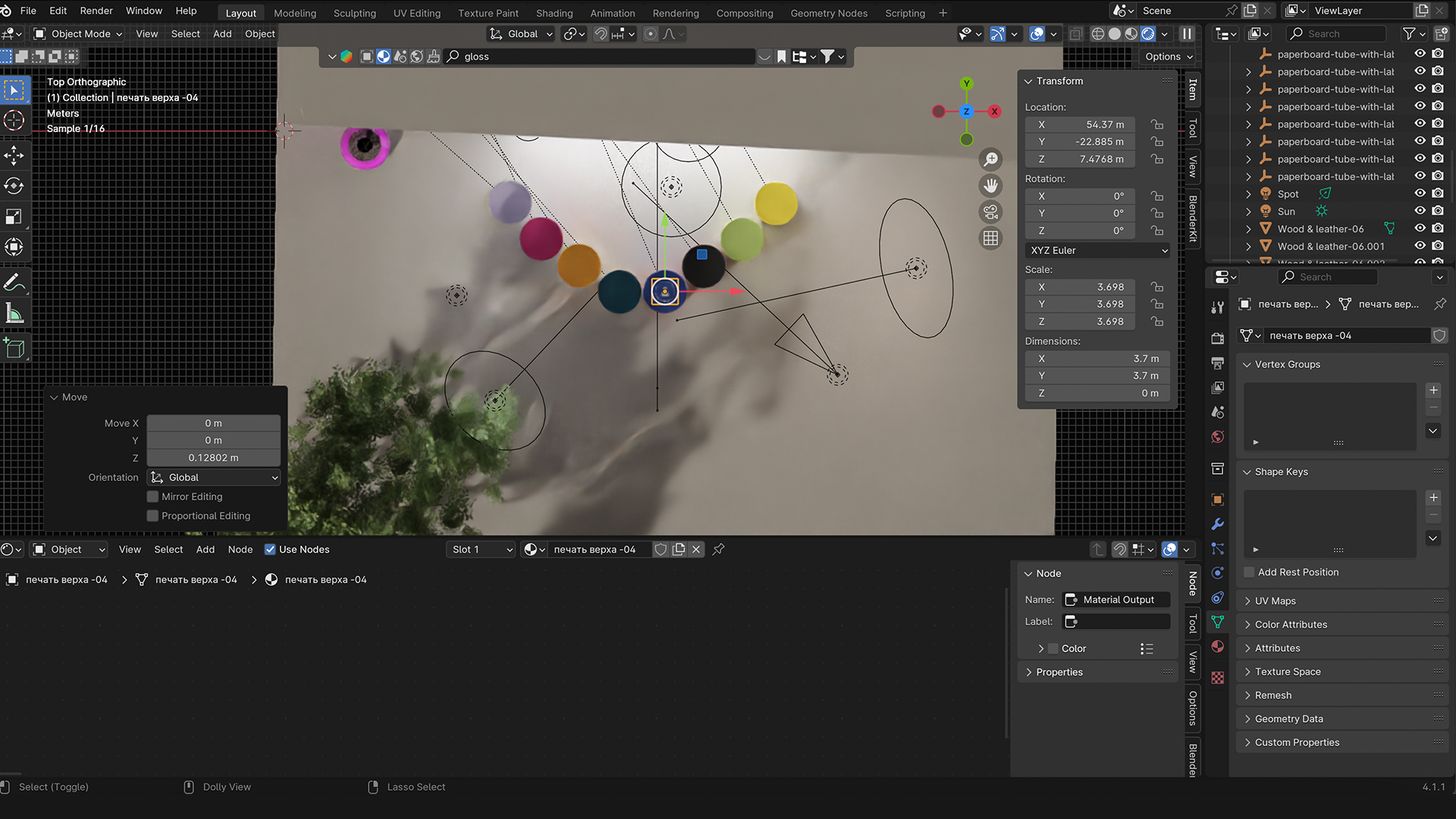This screenshot has width=1456, height=819.
Task: Open the Orientation Global dropdown
Action: pyautogui.click(x=215, y=478)
